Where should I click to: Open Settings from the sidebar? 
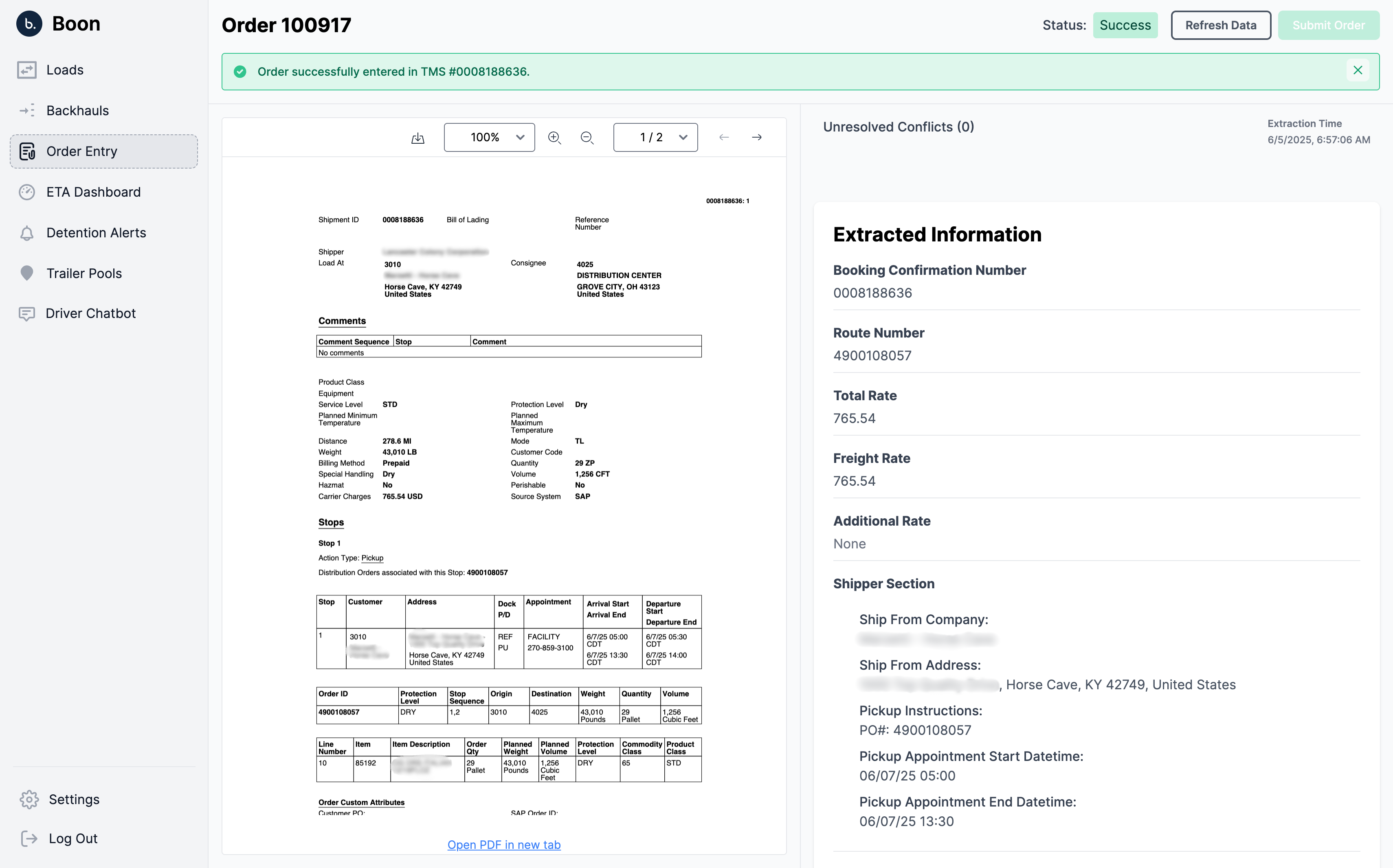click(73, 799)
